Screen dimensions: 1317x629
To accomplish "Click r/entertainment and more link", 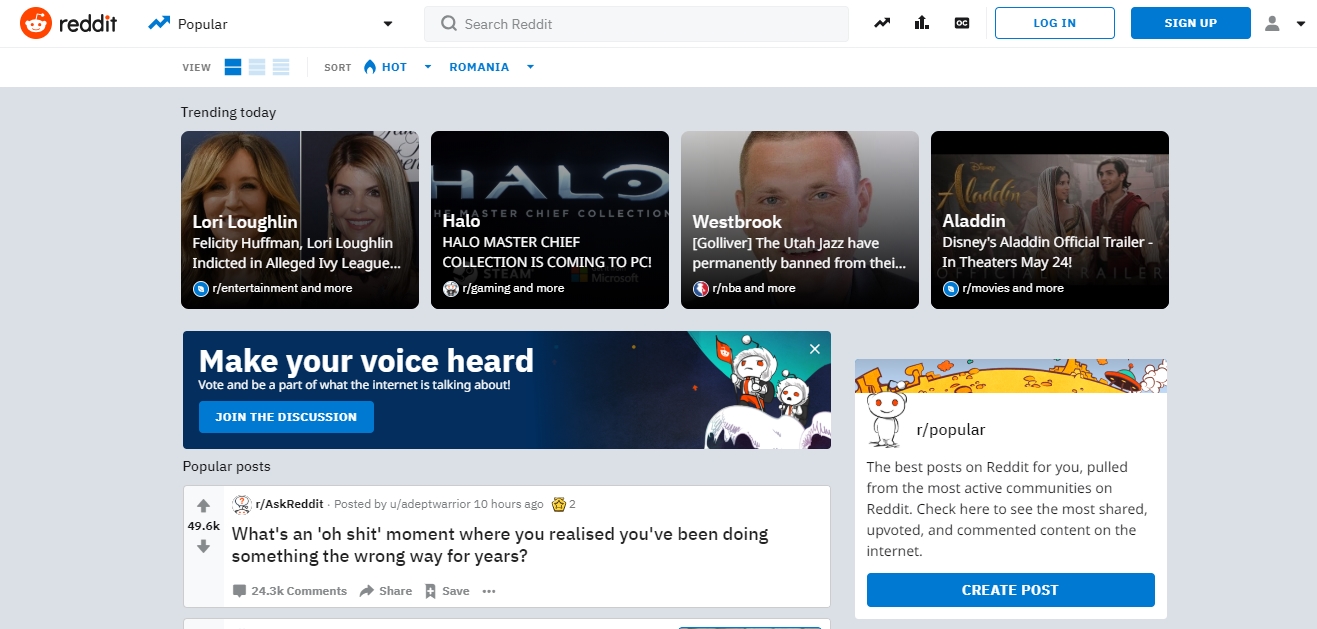I will click(x=283, y=288).
